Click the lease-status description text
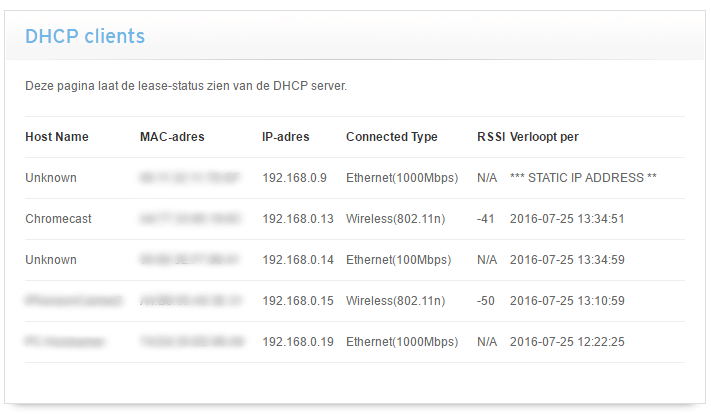This screenshot has width=711, height=414. [x=186, y=87]
